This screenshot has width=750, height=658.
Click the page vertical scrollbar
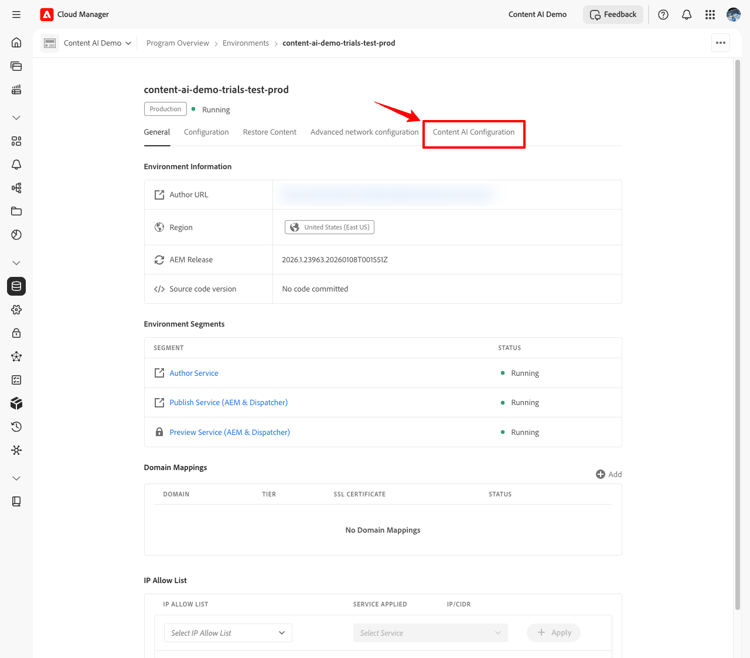(737, 335)
